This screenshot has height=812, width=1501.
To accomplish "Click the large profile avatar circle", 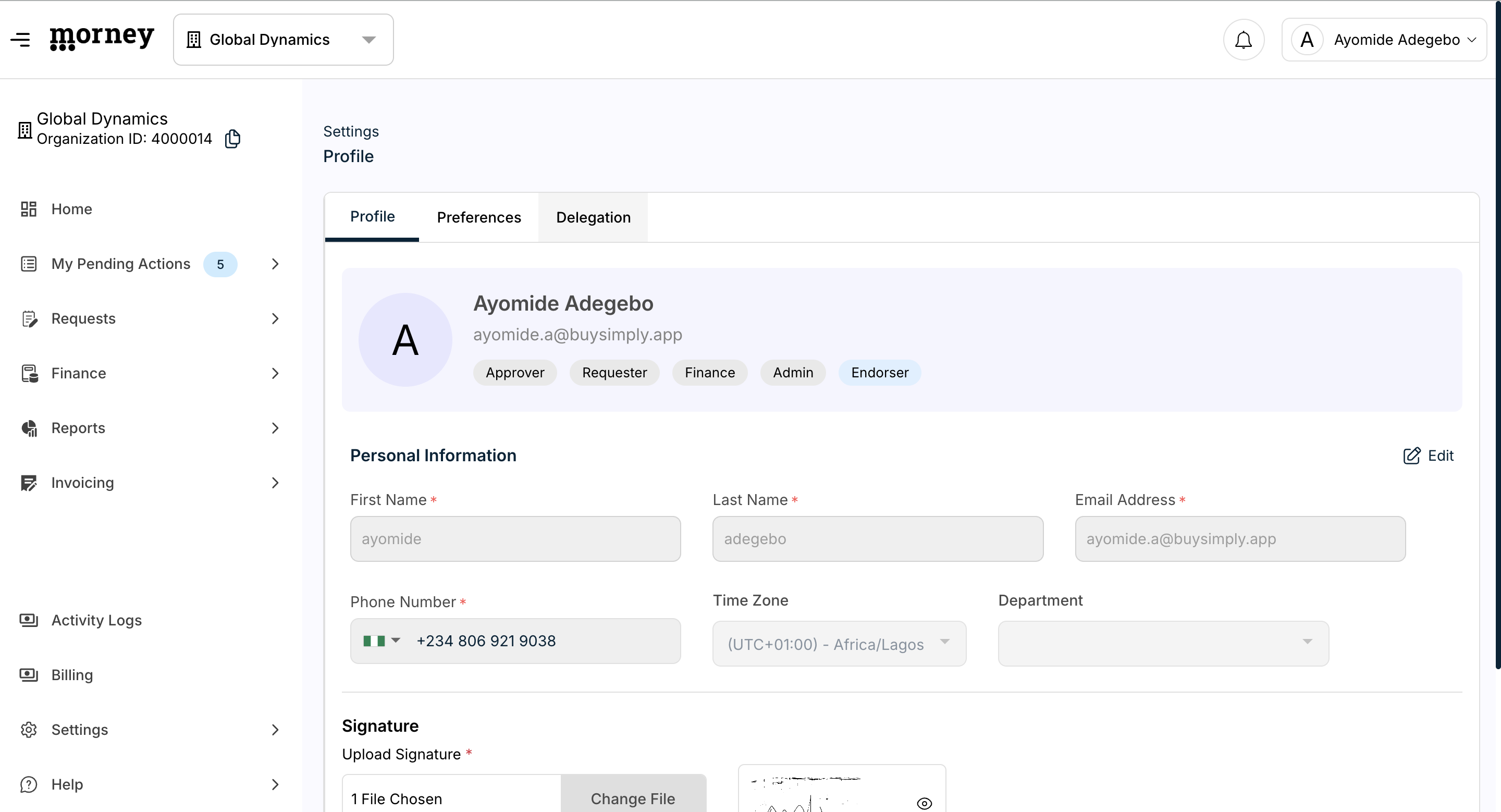I will coord(405,340).
